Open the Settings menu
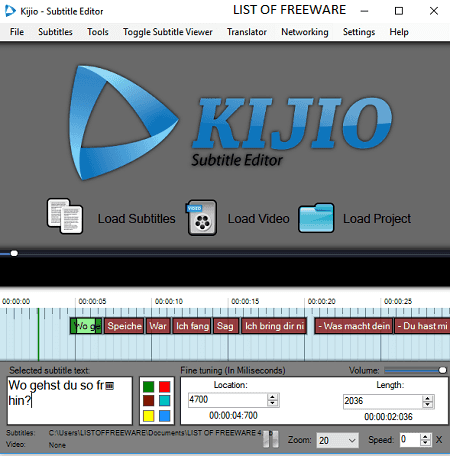 (x=359, y=32)
